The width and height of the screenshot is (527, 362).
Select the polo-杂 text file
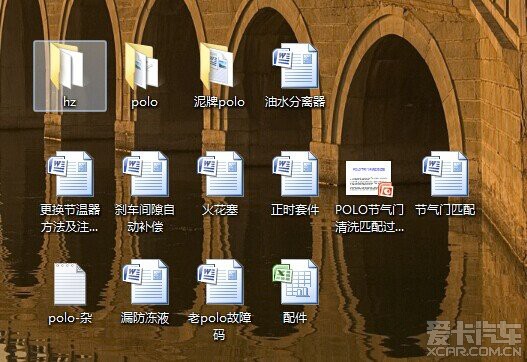70,284
